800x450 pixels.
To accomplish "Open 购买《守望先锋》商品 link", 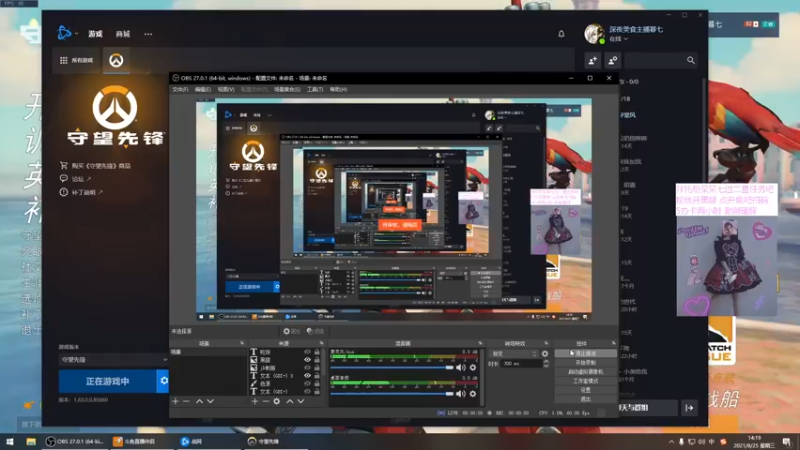I will pos(95,165).
